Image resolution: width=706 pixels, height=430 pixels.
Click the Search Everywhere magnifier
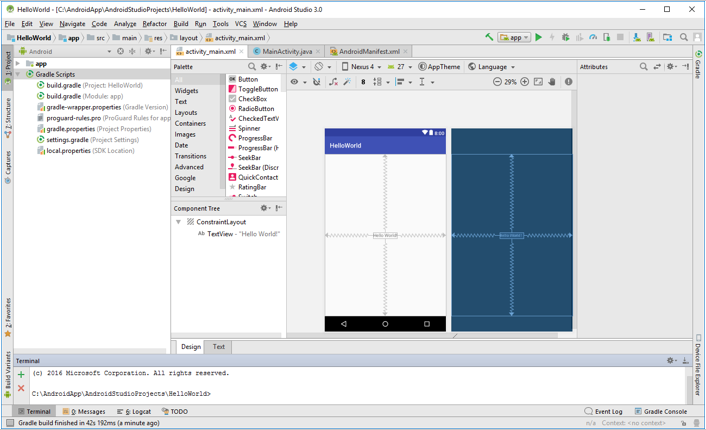[683, 37]
